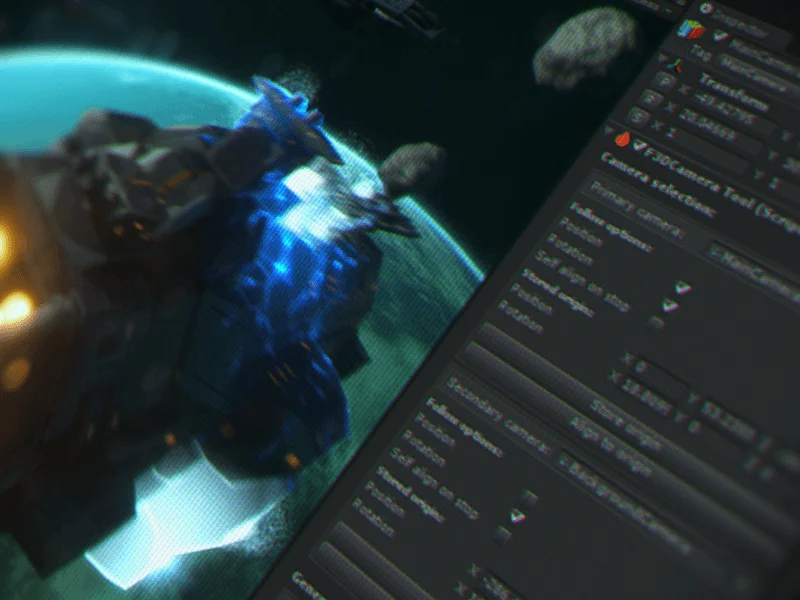Enable primary camera Self align on stop
The height and width of the screenshot is (600, 800).
(657, 322)
